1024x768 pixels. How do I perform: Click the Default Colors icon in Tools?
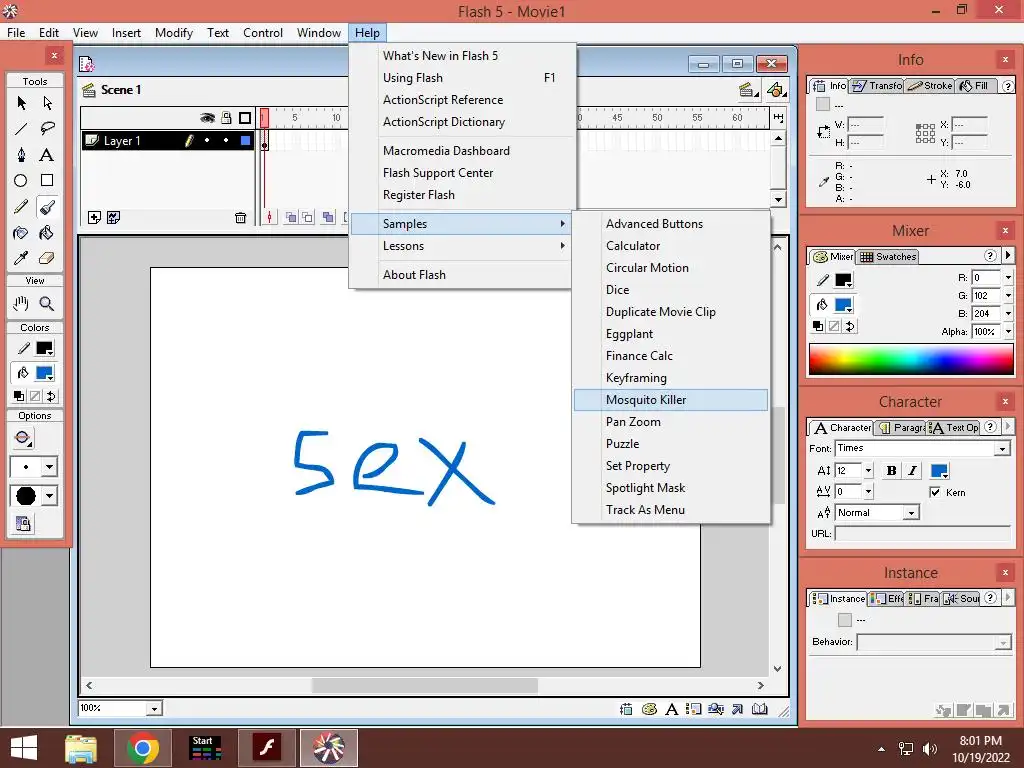click(x=19, y=396)
